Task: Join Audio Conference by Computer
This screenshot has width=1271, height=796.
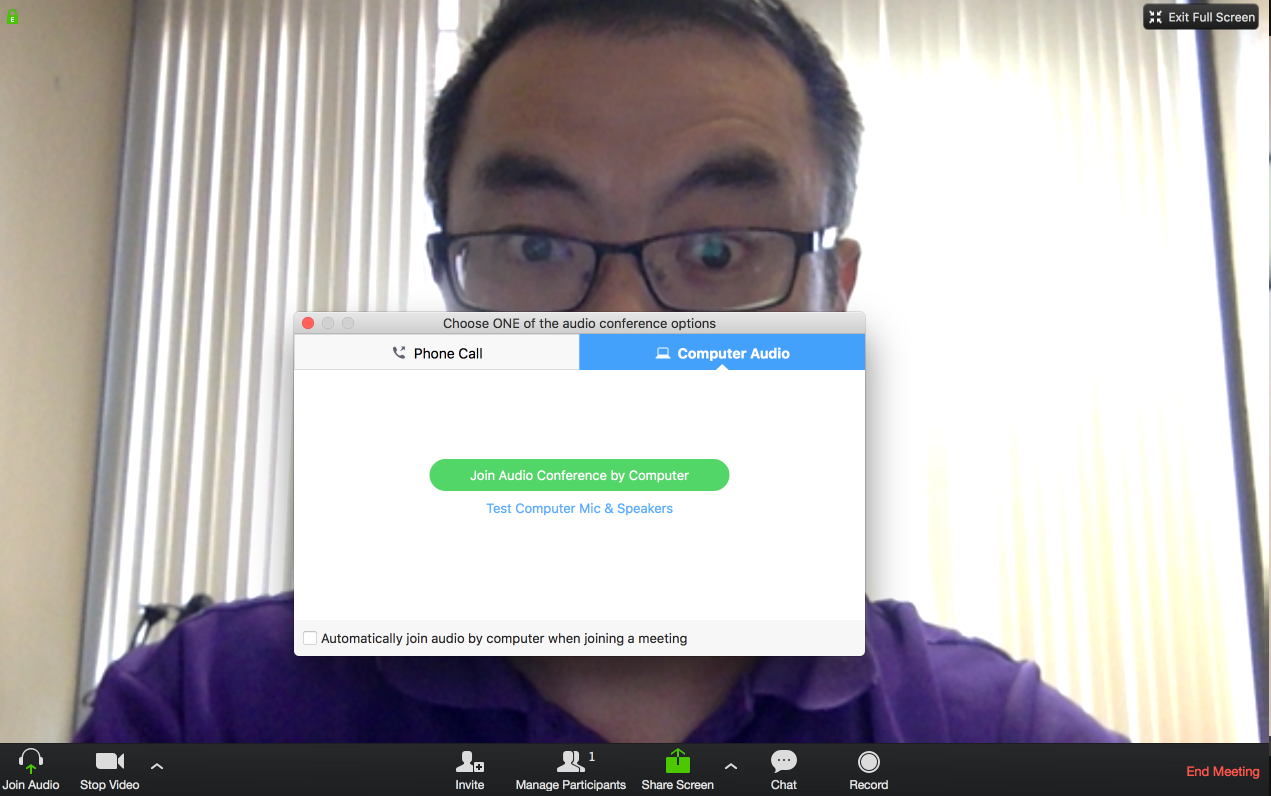Action: (x=579, y=475)
